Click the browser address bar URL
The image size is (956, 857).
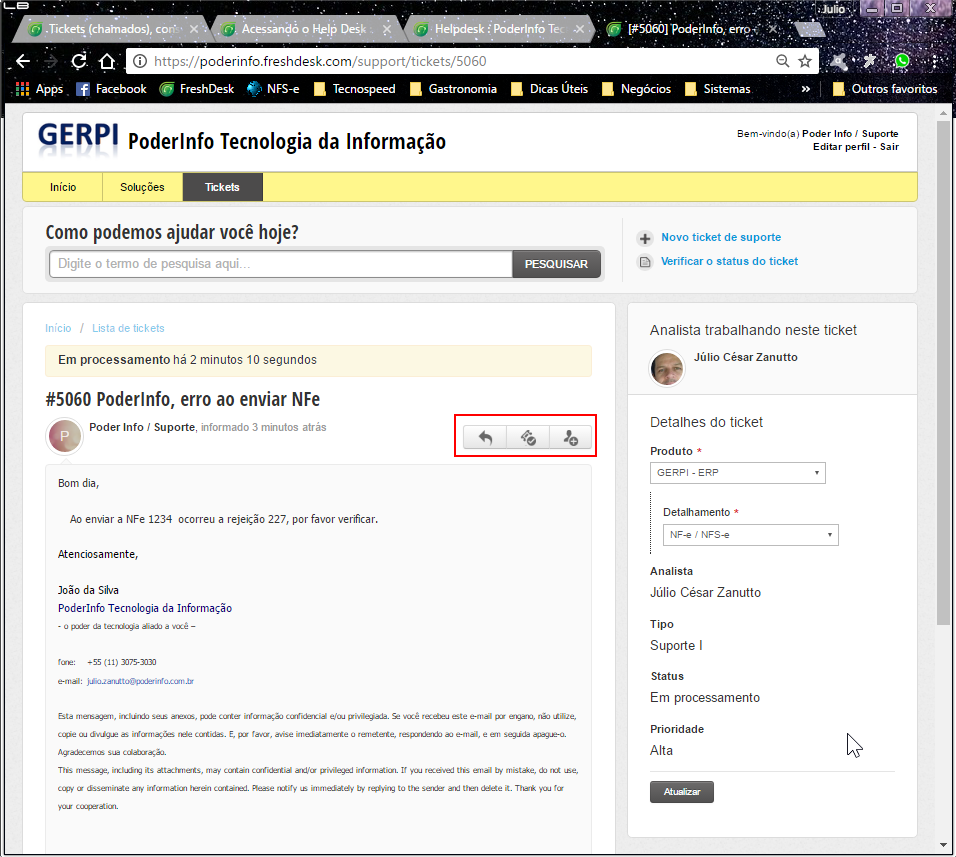320,61
